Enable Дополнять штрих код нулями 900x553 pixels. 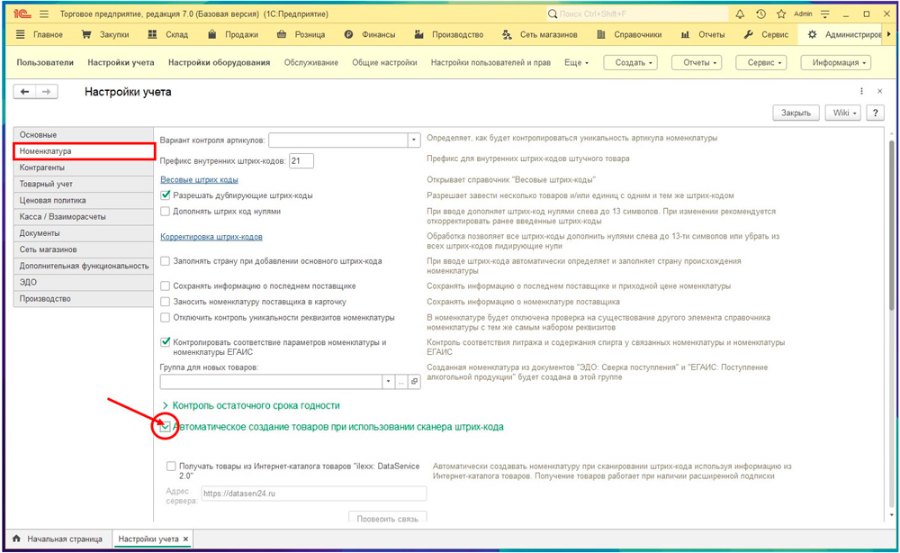click(x=165, y=211)
